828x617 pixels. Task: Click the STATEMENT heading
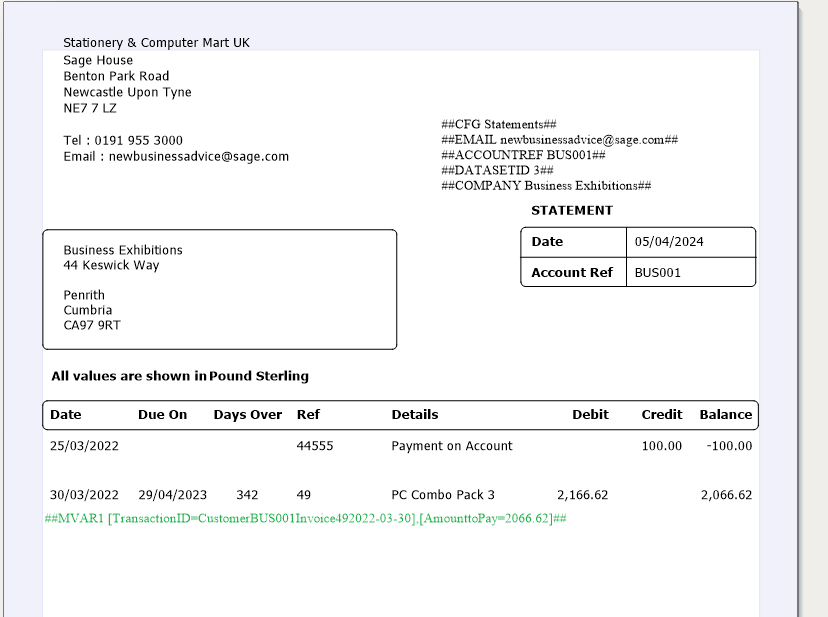pos(572,211)
